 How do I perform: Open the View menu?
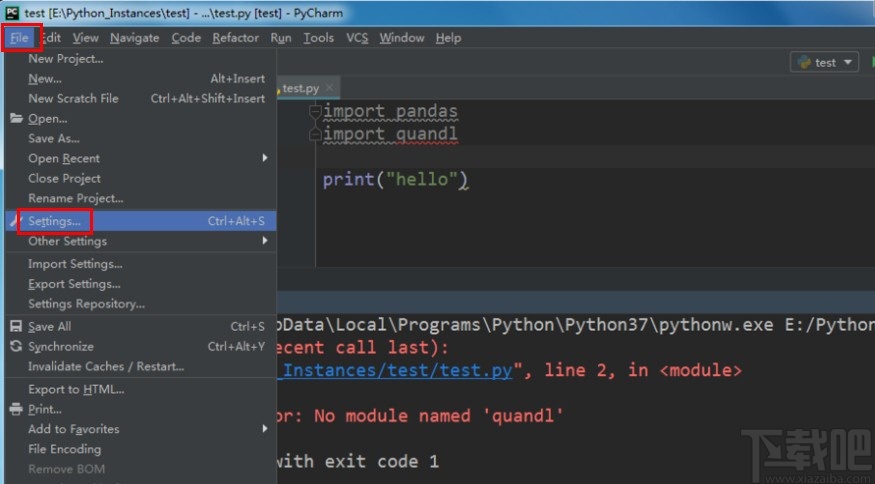click(x=85, y=38)
